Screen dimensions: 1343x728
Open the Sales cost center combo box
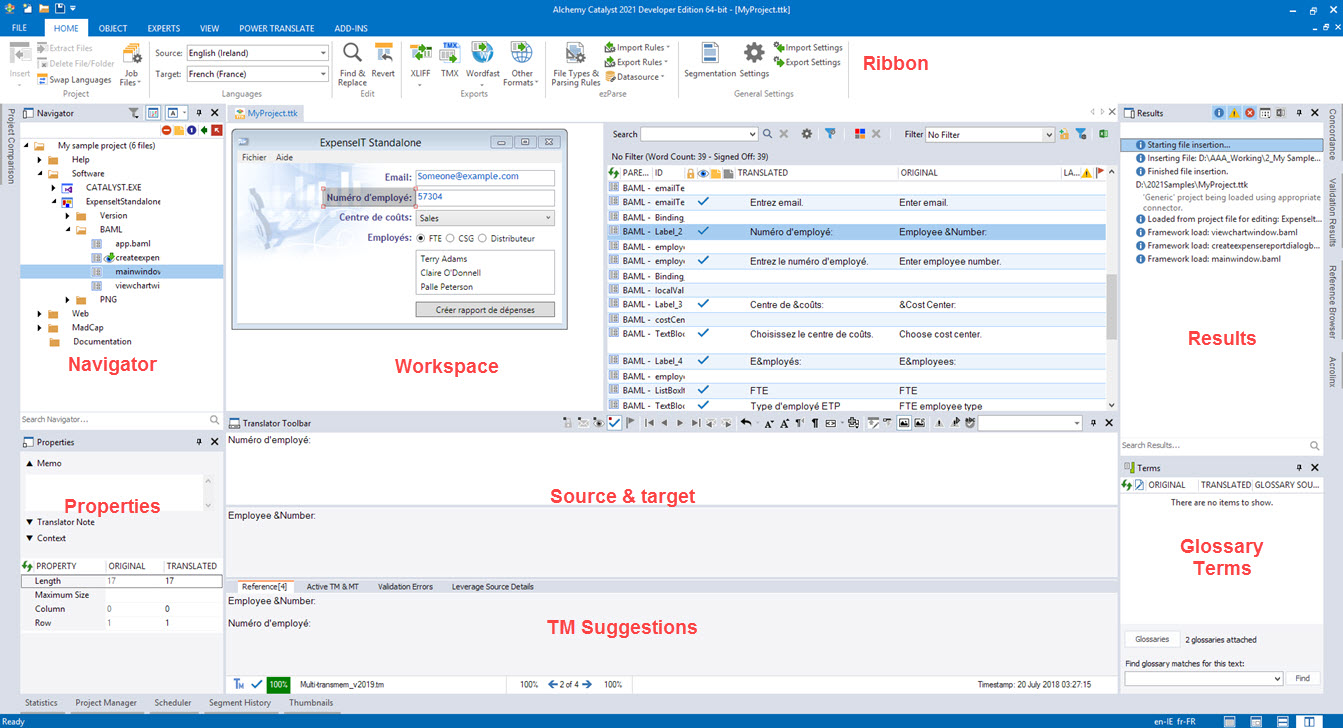[485, 218]
